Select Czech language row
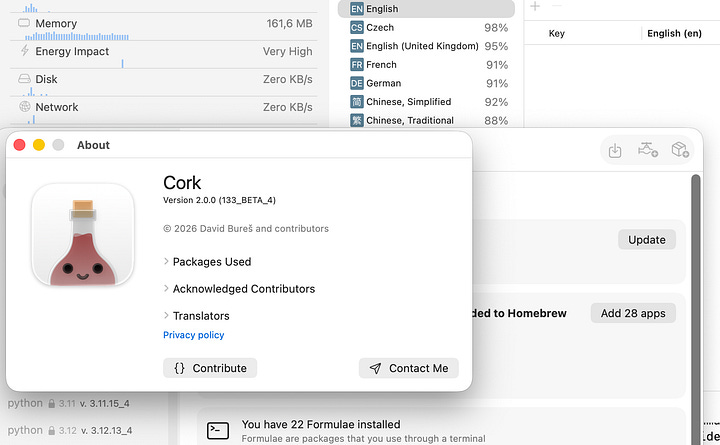The image size is (720, 445). tap(426, 28)
